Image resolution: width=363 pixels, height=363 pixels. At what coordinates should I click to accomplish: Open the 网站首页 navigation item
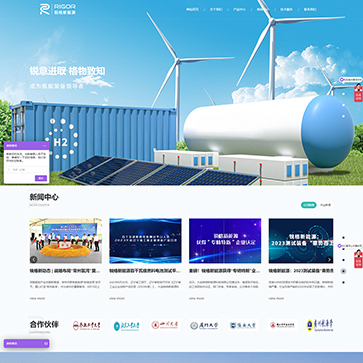coord(192,9)
